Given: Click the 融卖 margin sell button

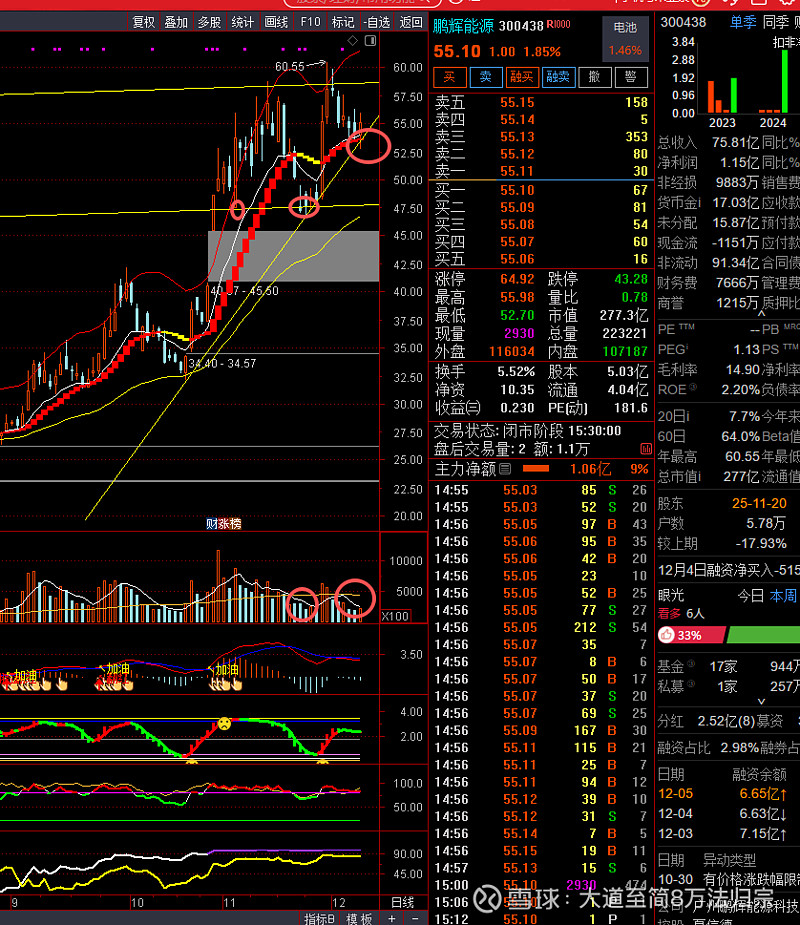Looking at the screenshot, I should (558, 77).
